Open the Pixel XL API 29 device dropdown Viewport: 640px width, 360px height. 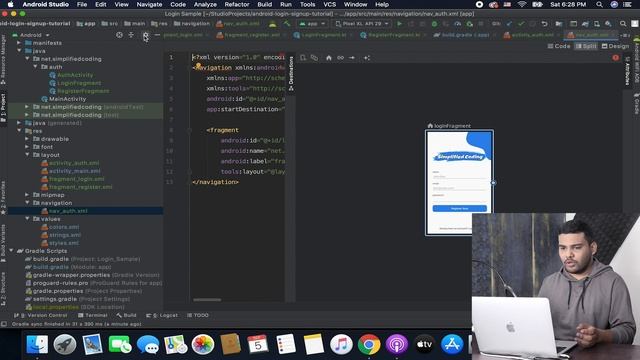tap(362, 24)
